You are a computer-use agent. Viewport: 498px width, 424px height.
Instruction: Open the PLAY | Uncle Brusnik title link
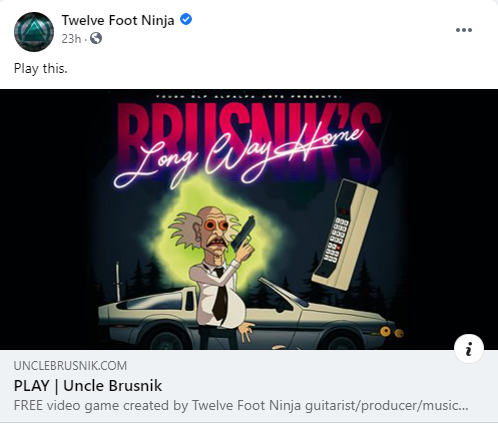88,386
